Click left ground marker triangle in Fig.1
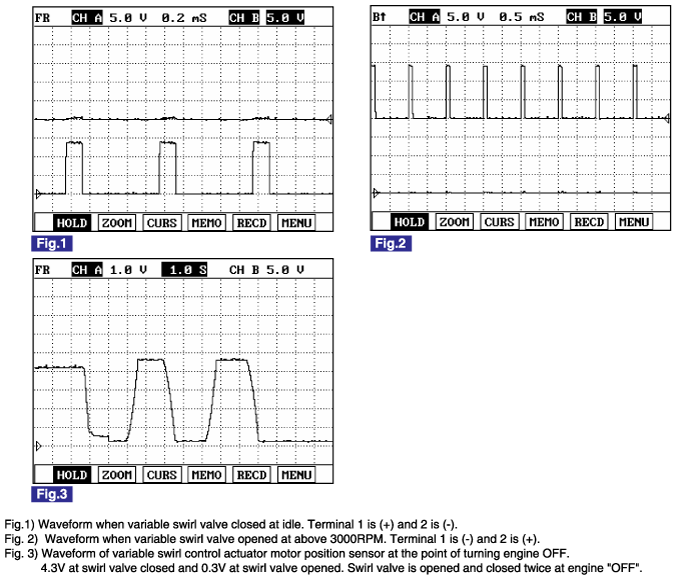Image resolution: width=700 pixels, height=578 pixels. 38,194
